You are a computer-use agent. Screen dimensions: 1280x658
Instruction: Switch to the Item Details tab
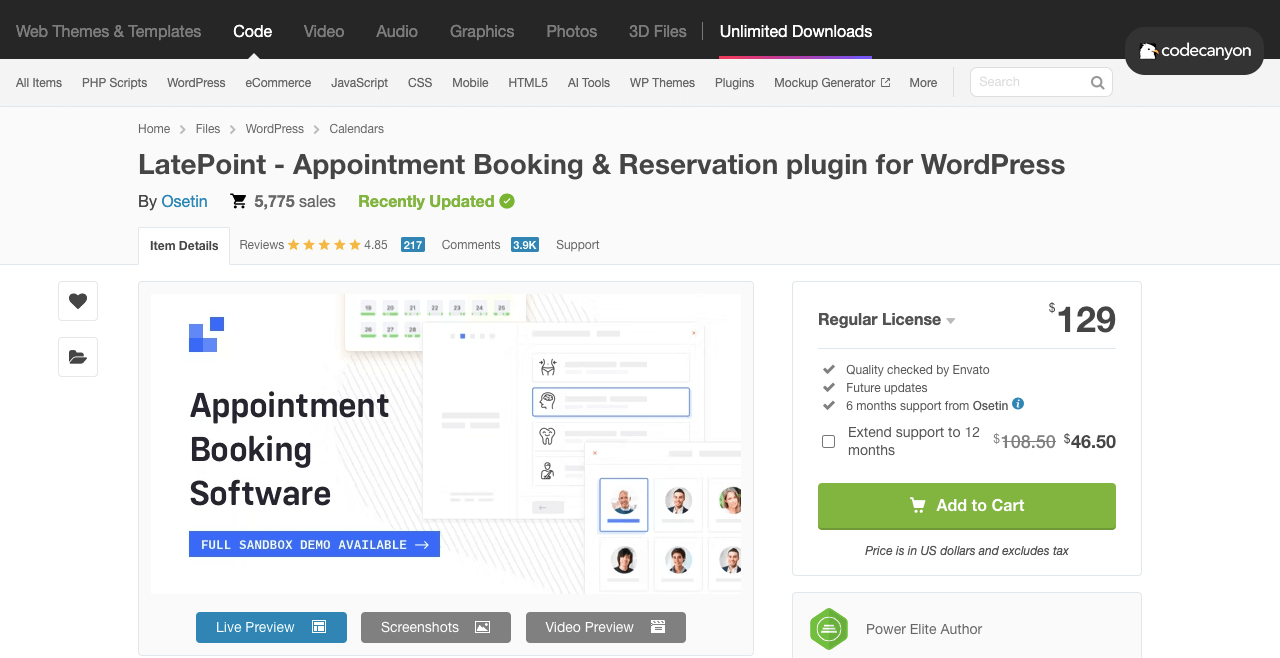coord(184,246)
